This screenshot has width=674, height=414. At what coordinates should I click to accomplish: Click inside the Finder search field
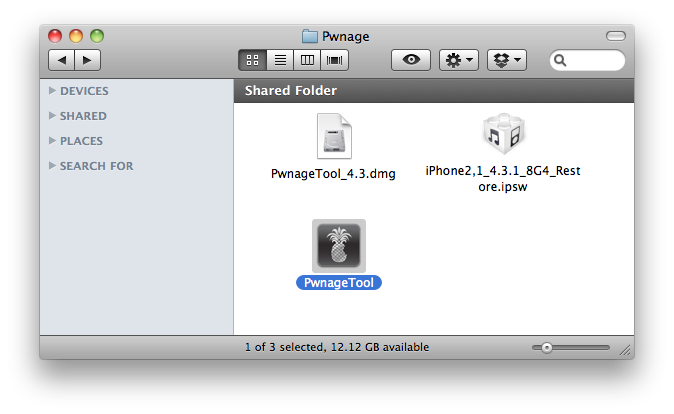[594, 61]
